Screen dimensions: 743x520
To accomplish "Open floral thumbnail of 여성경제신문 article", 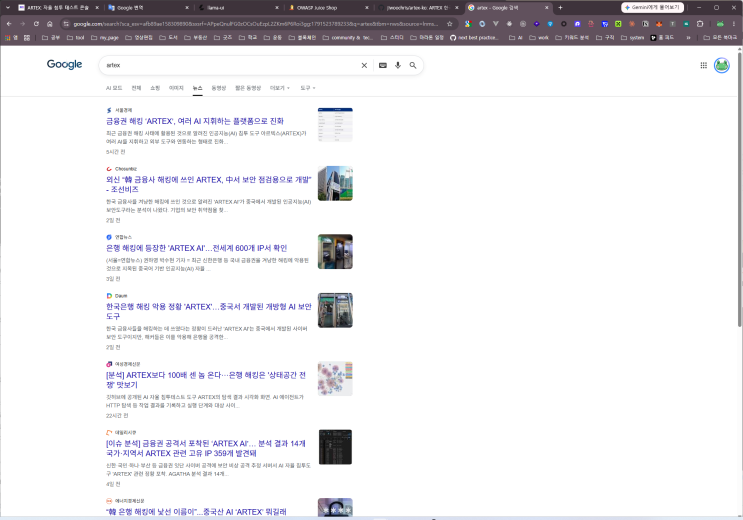I will pos(335,378).
